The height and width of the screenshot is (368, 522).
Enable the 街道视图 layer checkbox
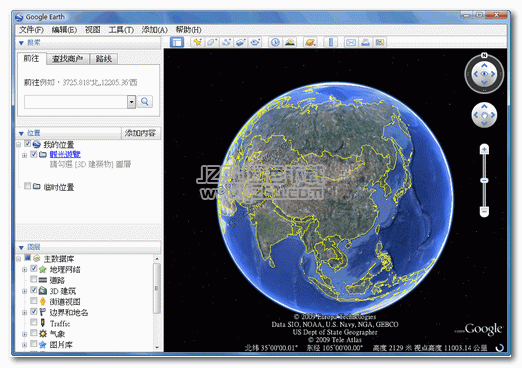click(34, 301)
